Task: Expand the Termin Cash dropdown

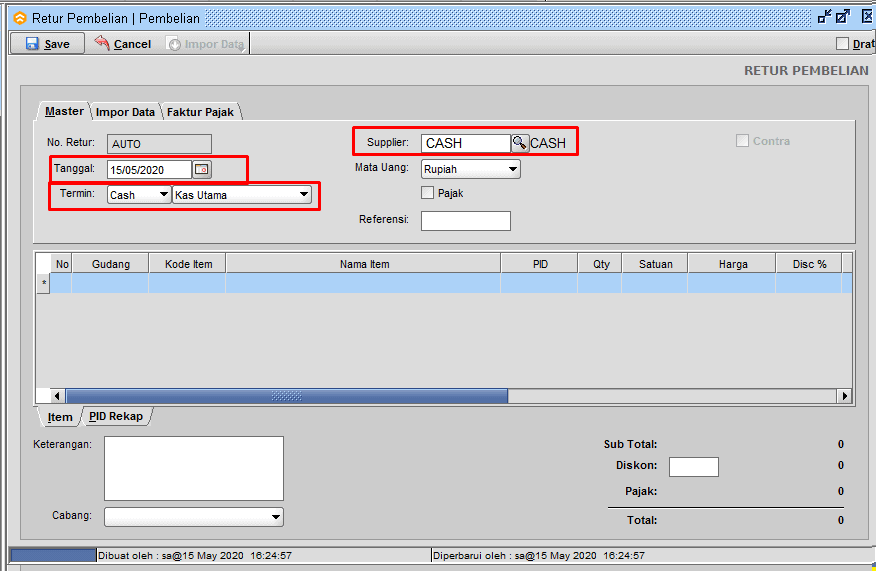Action: (x=163, y=195)
